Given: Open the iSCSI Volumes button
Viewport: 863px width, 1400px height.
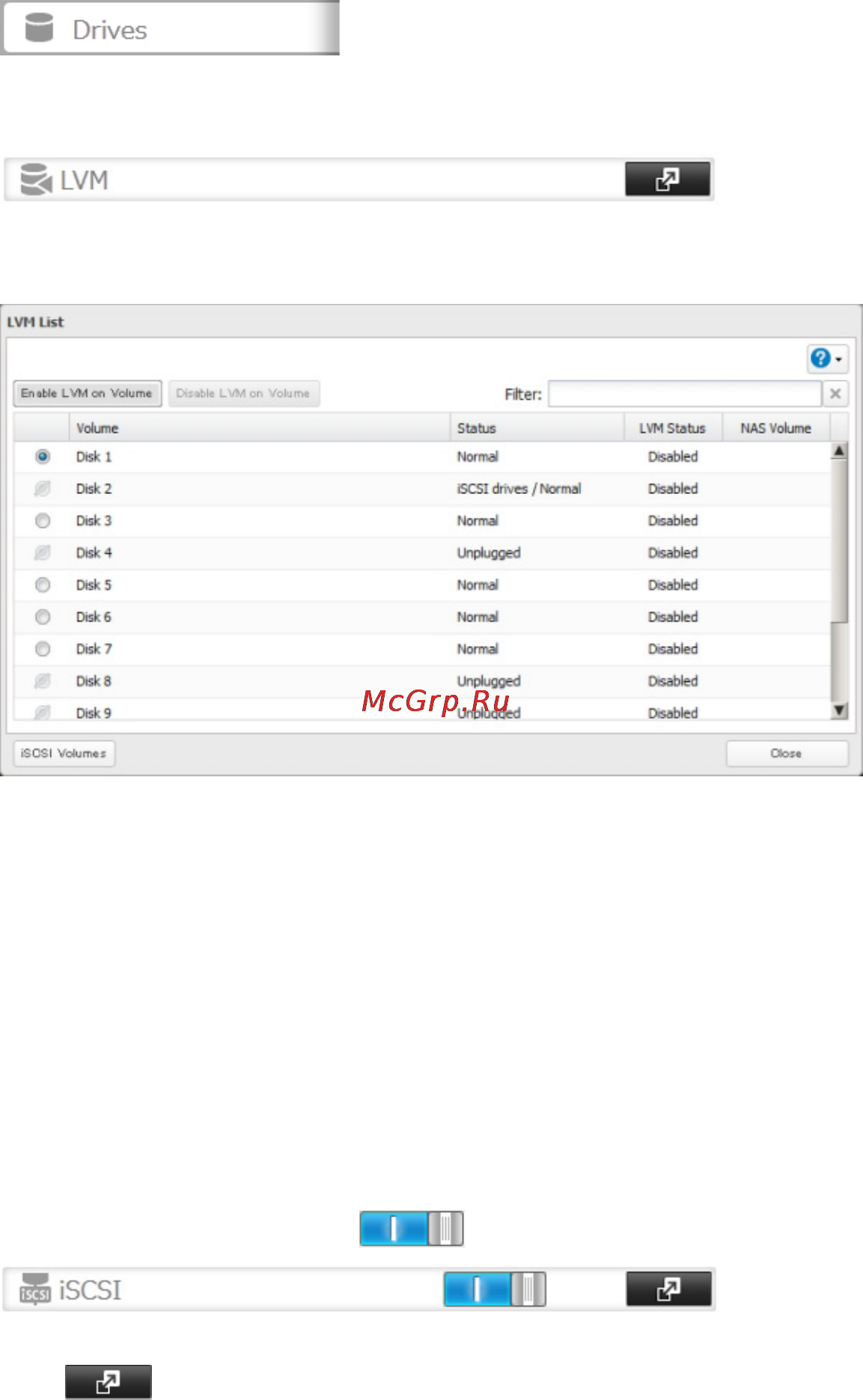Looking at the screenshot, I should 64,753.
